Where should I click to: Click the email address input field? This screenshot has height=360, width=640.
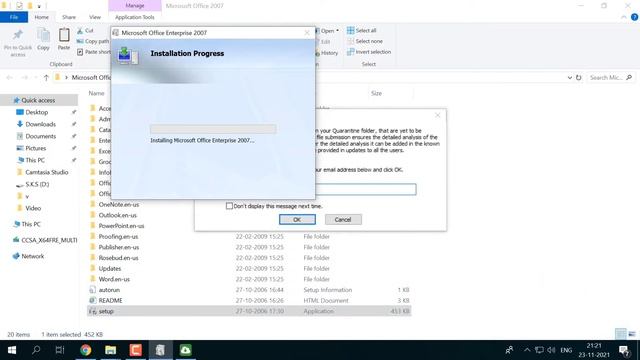[x=366, y=189]
